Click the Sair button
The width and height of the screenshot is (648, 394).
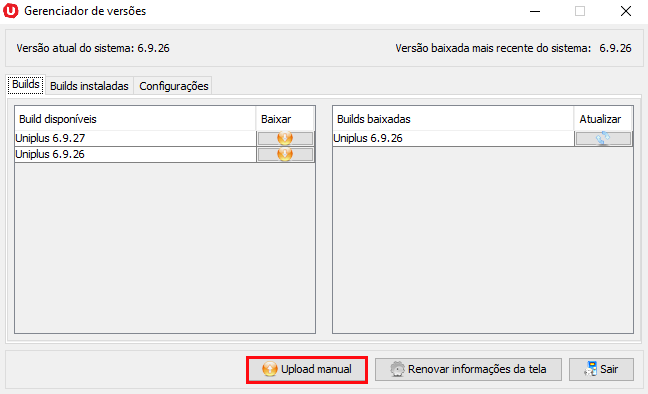point(601,369)
